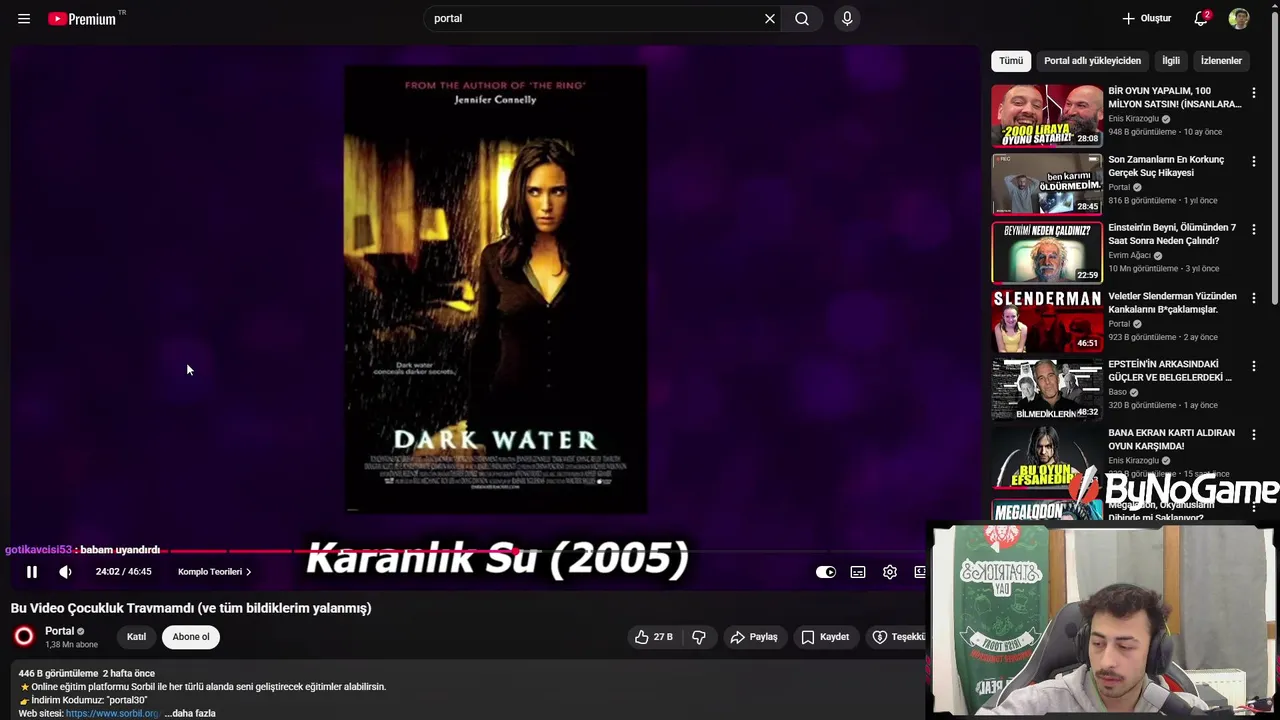Open BİR OYUN YAPALIM video thumbnail
Image resolution: width=1280 pixels, height=720 pixels.
[x=1047, y=116]
